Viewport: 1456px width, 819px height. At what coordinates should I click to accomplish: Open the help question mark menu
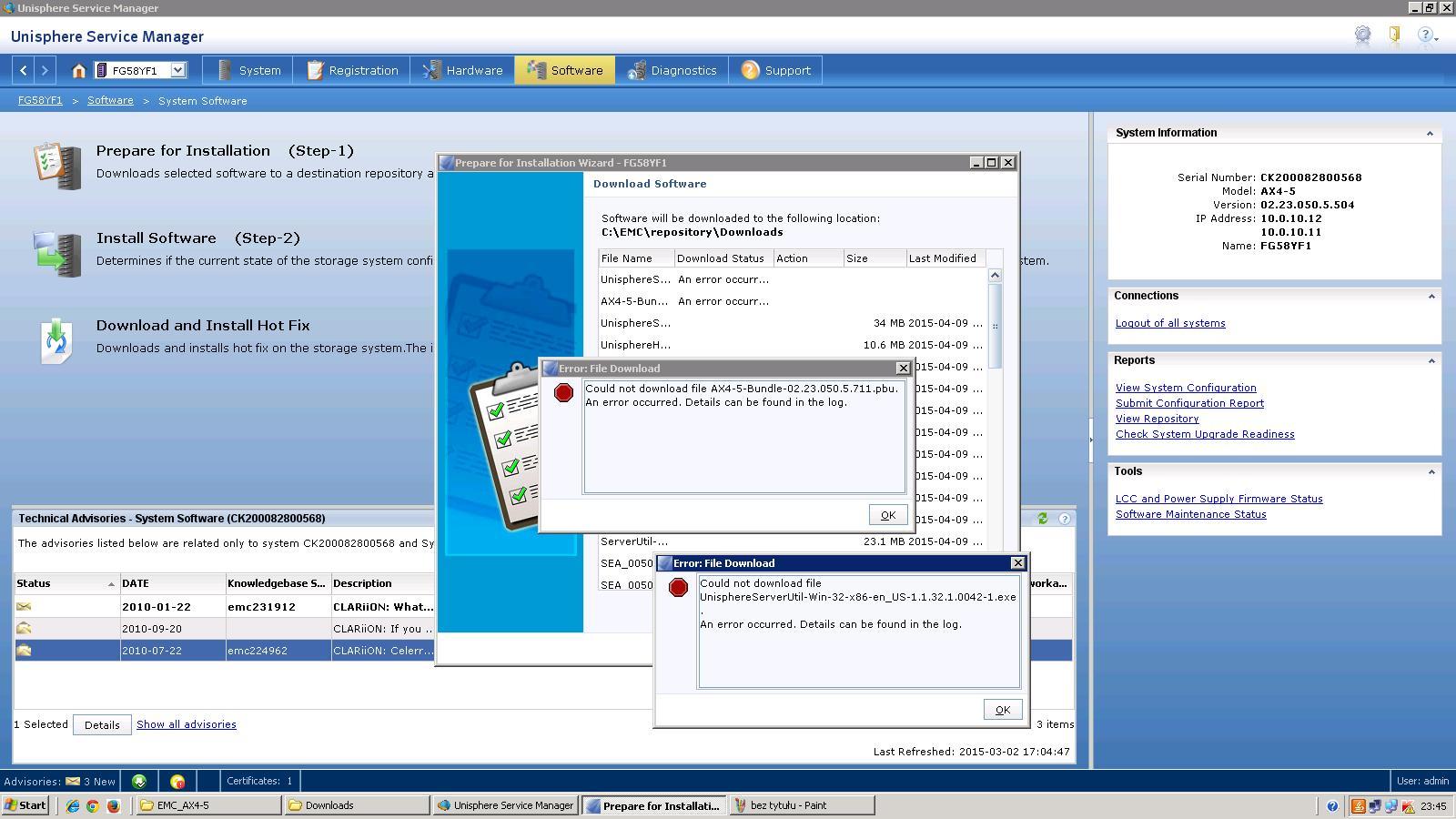1427,35
